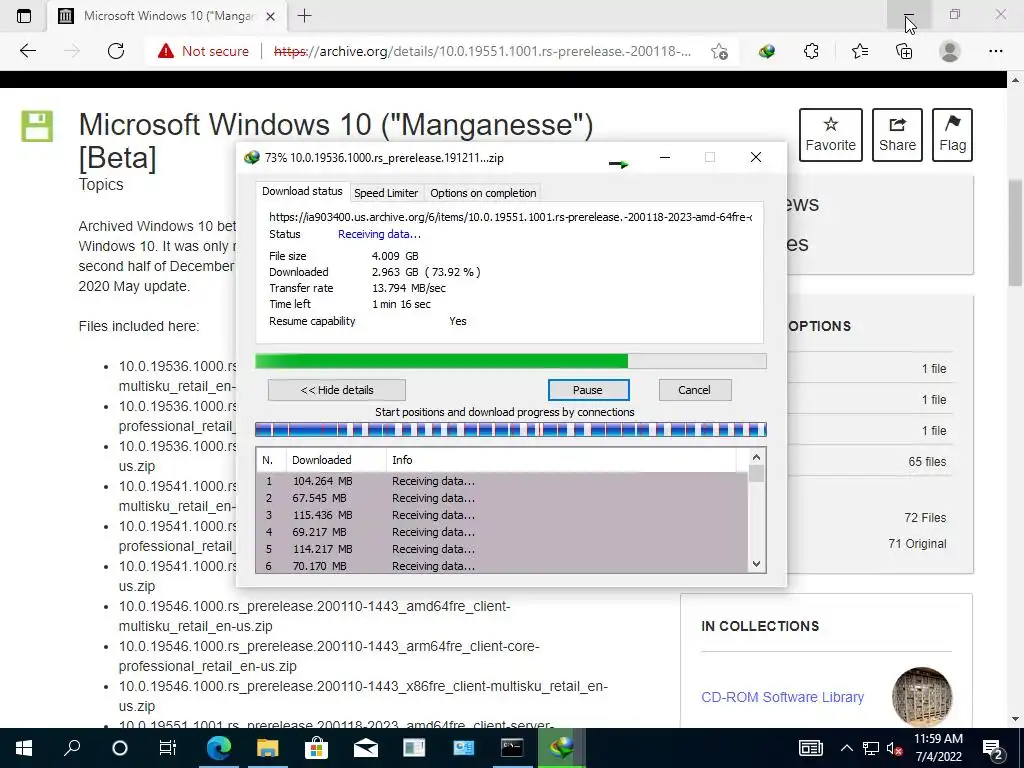Switch to Microsoft Edge on taskbar
Image resolution: width=1024 pixels, height=768 pixels.
coord(219,748)
